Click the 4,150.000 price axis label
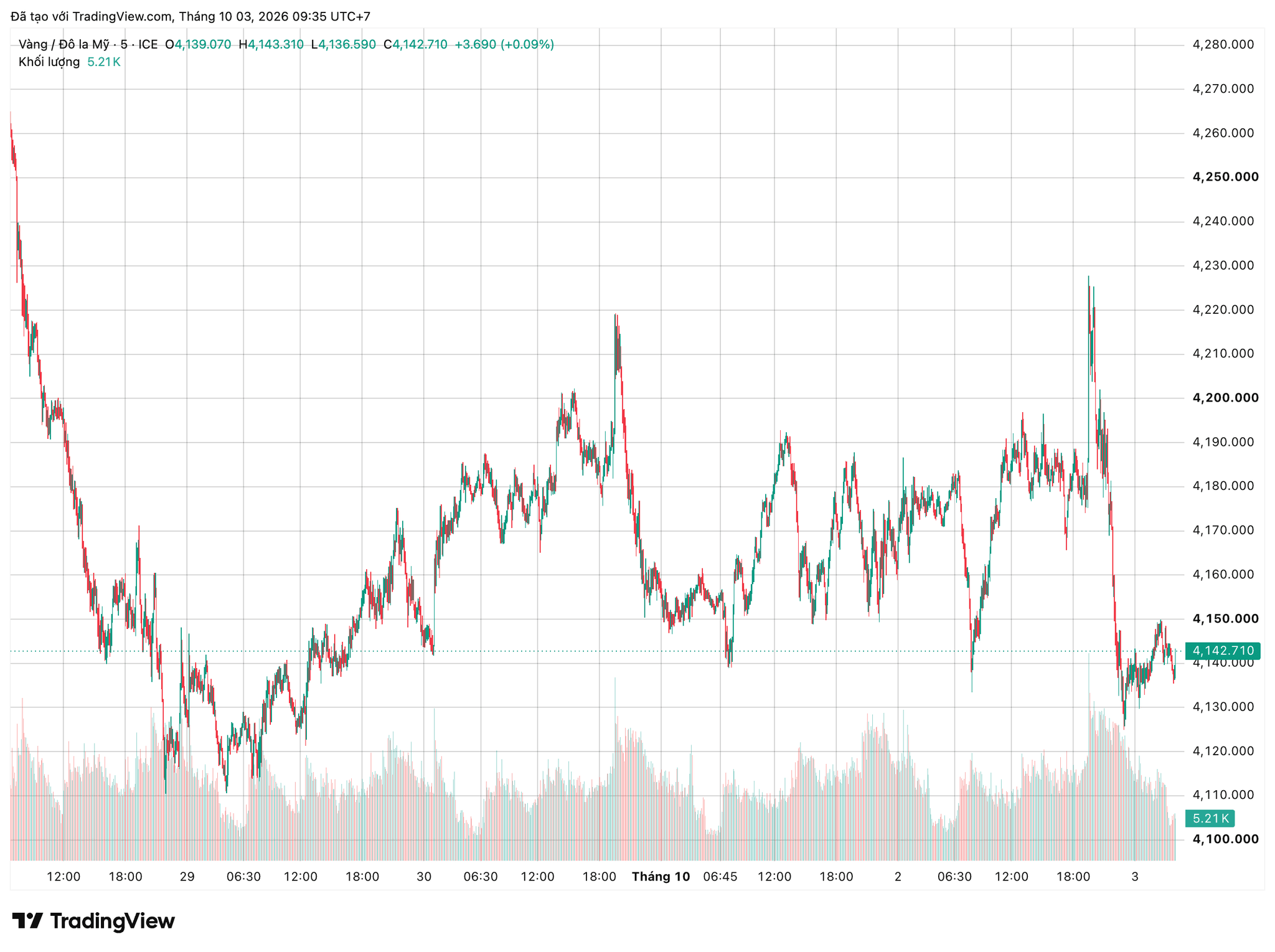This screenshot has height=952, width=1275. [x=1225, y=619]
